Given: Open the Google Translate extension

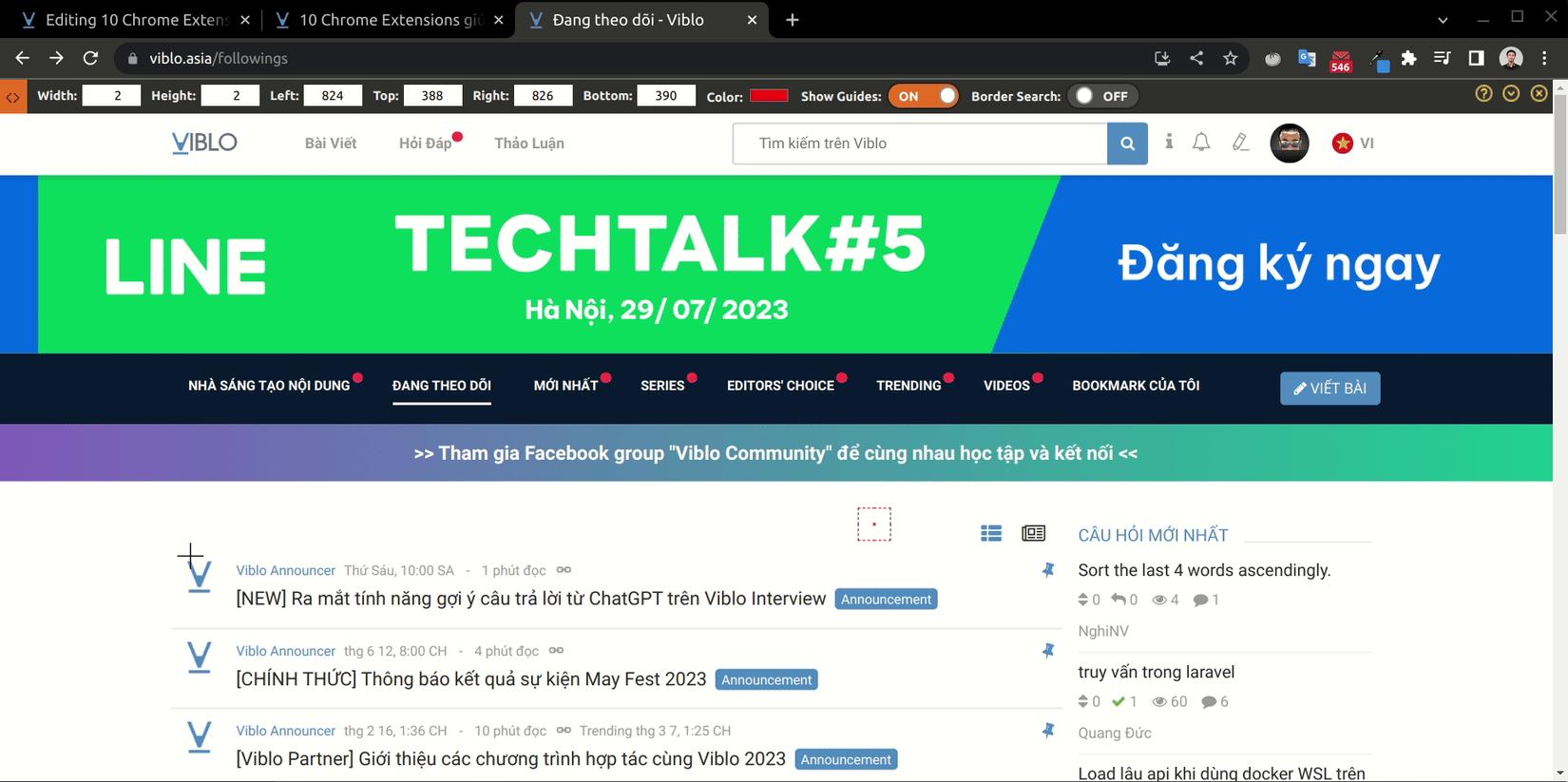Looking at the screenshot, I should (x=1307, y=58).
